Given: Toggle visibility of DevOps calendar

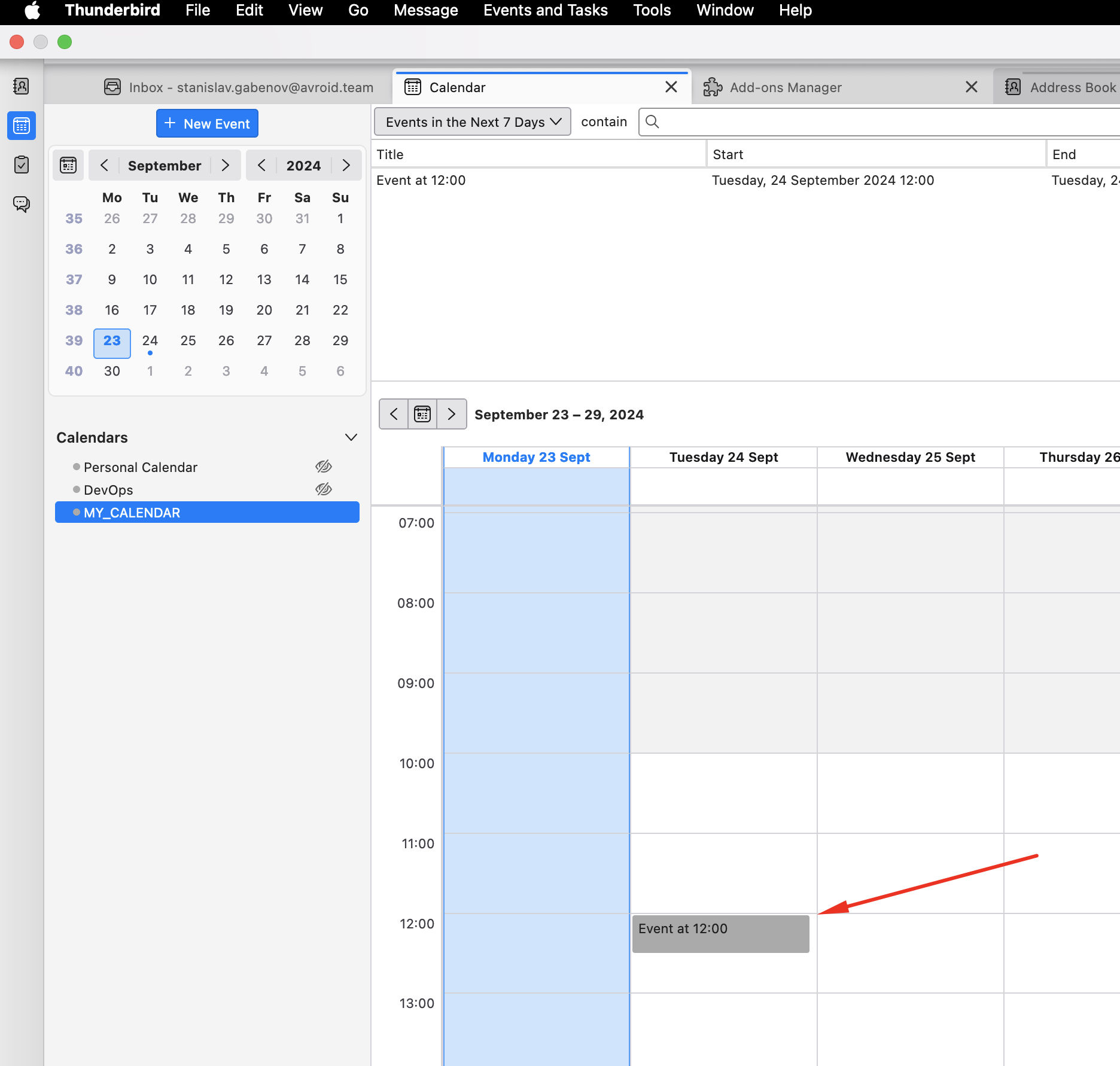Looking at the screenshot, I should coord(324,489).
